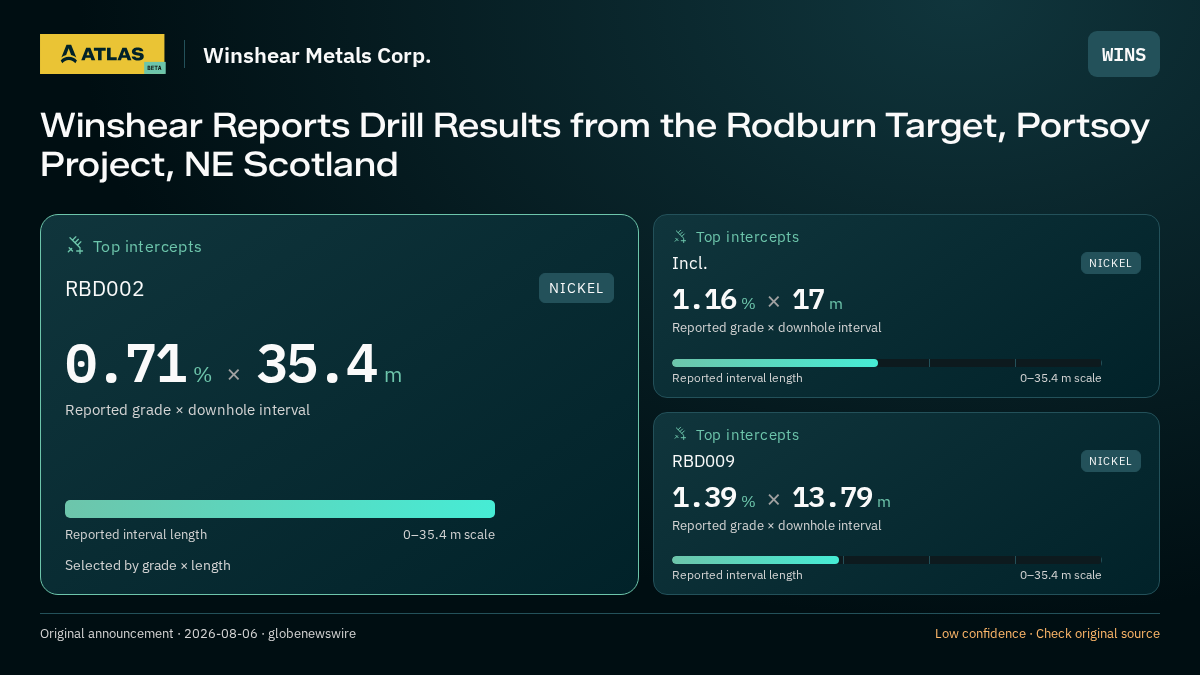Screen dimensions: 1200x675
Task: Click the '0–35.4 m scale' label in the RBD009 card
Action: [1061, 575]
